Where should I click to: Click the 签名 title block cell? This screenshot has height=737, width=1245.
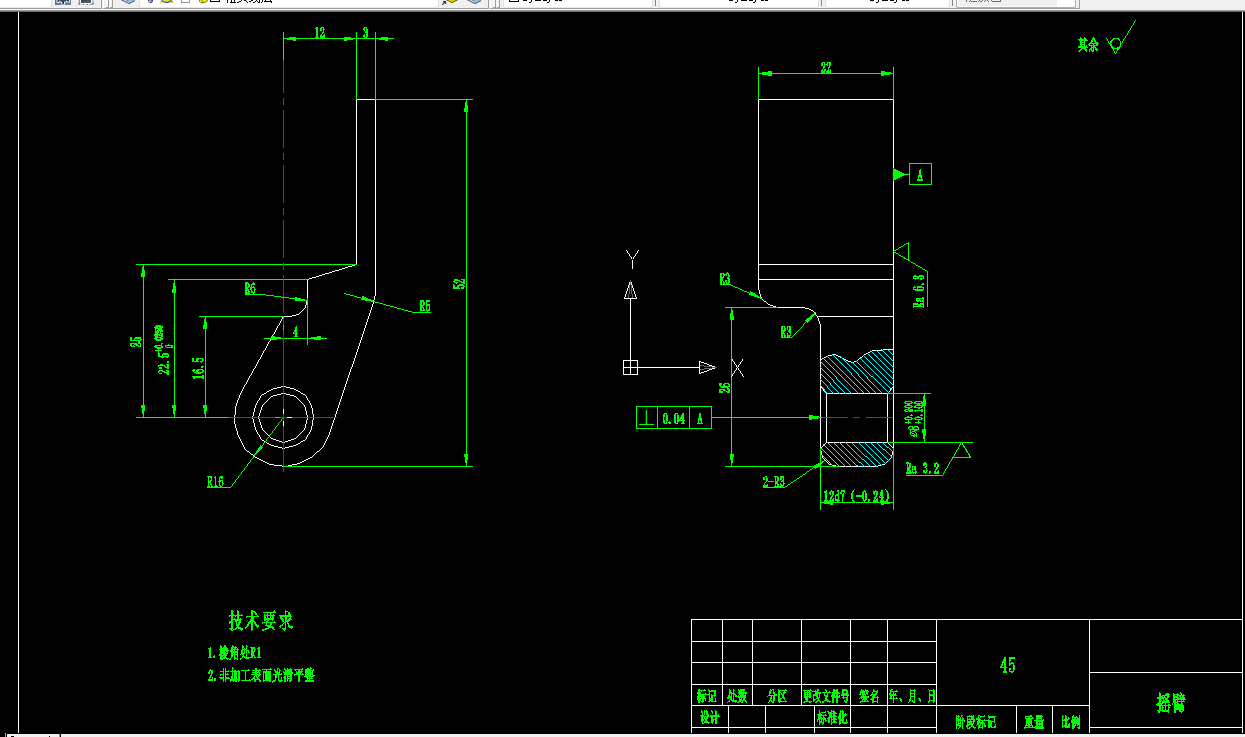point(869,696)
